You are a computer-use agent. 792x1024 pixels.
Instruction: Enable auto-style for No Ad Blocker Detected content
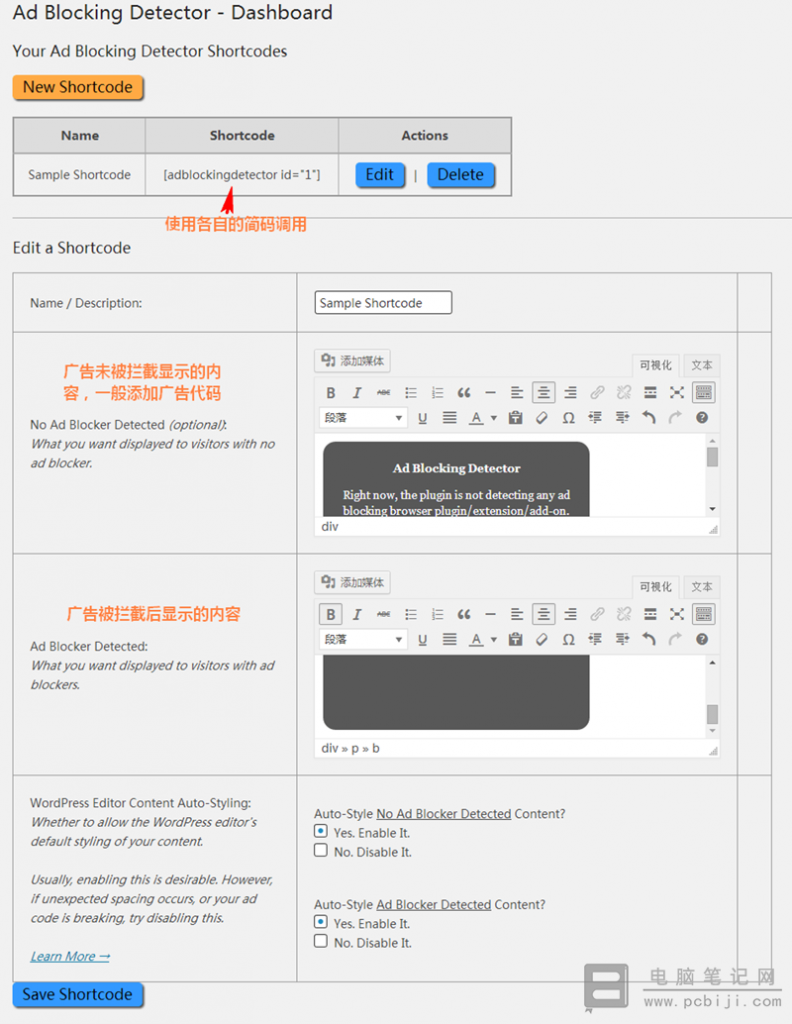click(321, 831)
